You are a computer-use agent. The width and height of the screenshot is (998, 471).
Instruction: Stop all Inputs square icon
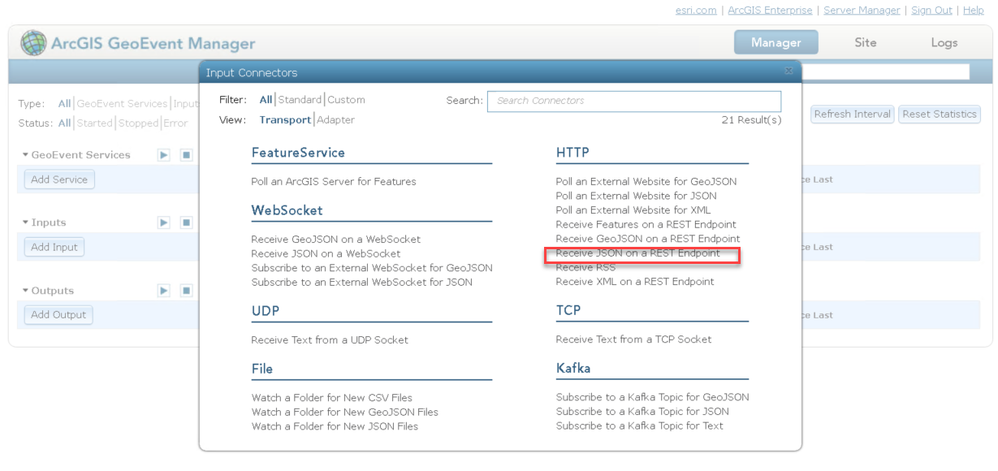(x=186, y=222)
